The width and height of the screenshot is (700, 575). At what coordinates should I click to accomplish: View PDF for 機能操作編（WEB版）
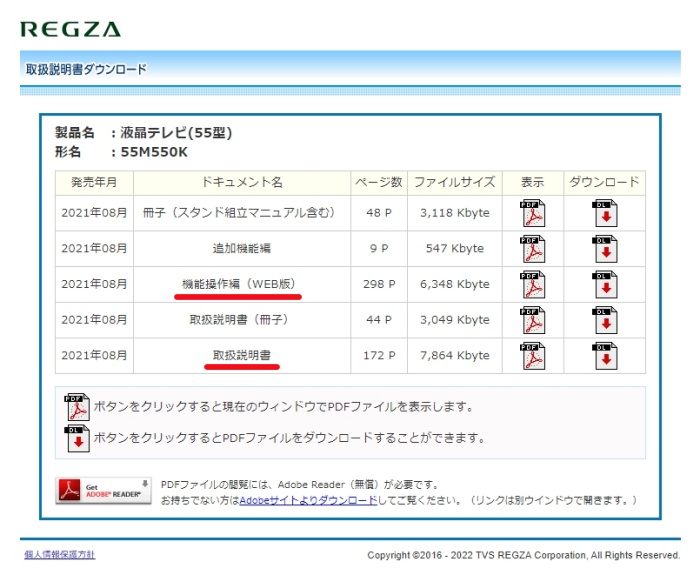(533, 284)
